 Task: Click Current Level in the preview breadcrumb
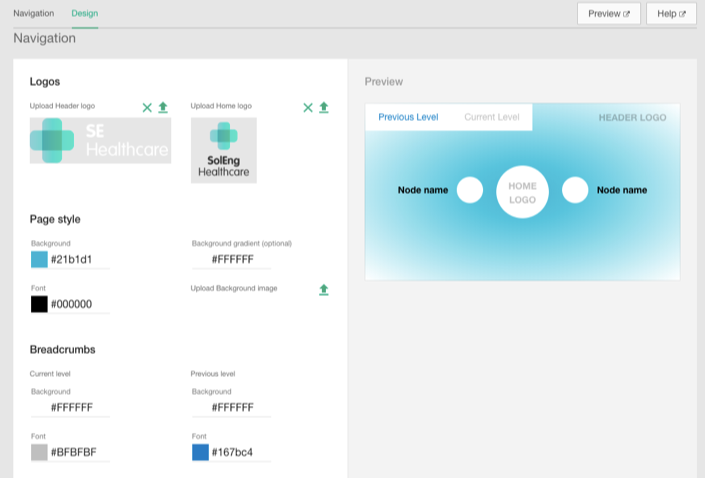coord(492,117)
